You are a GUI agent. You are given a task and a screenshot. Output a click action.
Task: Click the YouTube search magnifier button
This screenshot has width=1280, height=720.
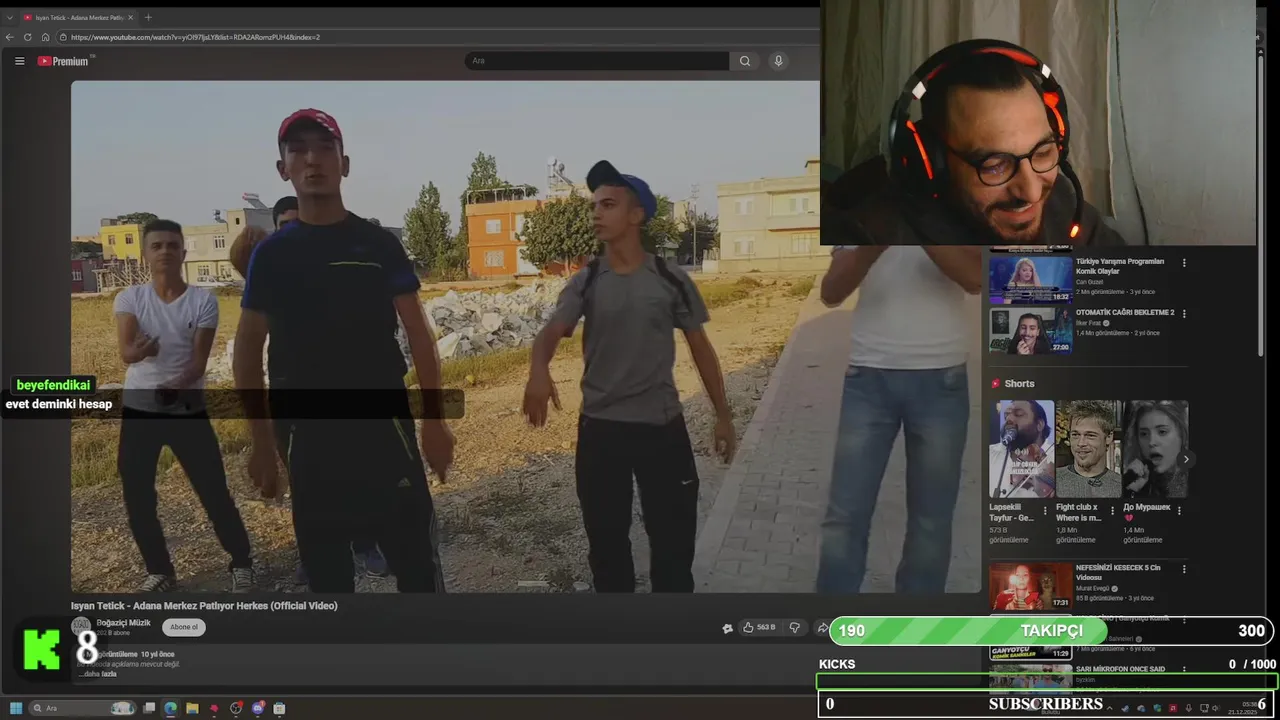(x=745, y=61)
